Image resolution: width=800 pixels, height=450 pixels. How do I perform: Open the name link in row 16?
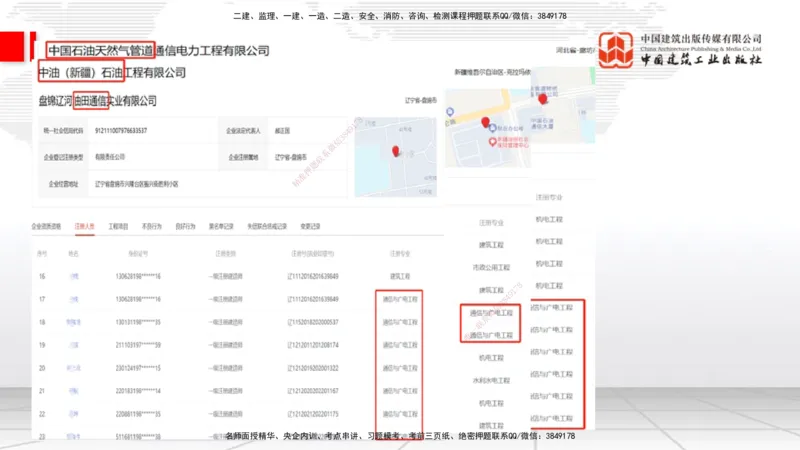(x=74, y=277)
